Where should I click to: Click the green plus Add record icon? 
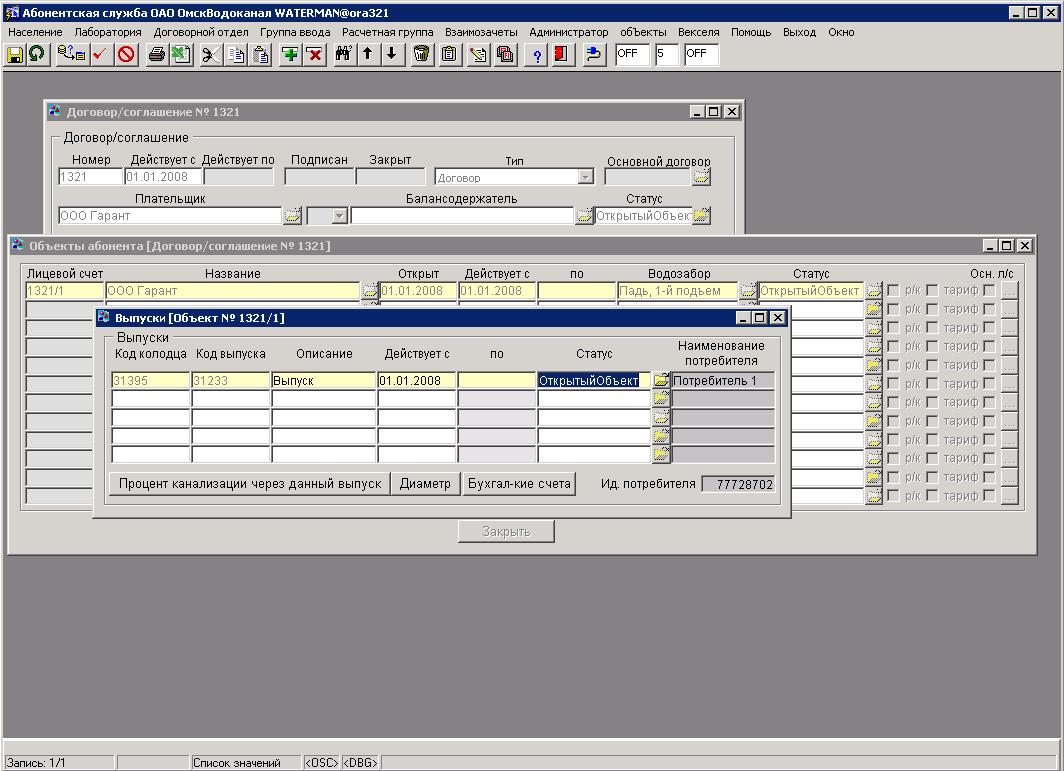[290, 54]
